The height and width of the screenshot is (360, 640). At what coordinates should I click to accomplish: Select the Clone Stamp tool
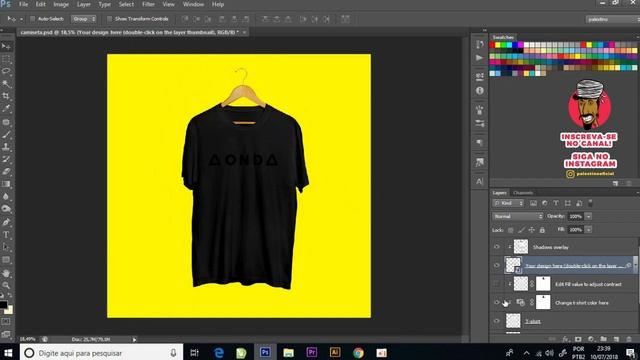(x=6, y=147)
